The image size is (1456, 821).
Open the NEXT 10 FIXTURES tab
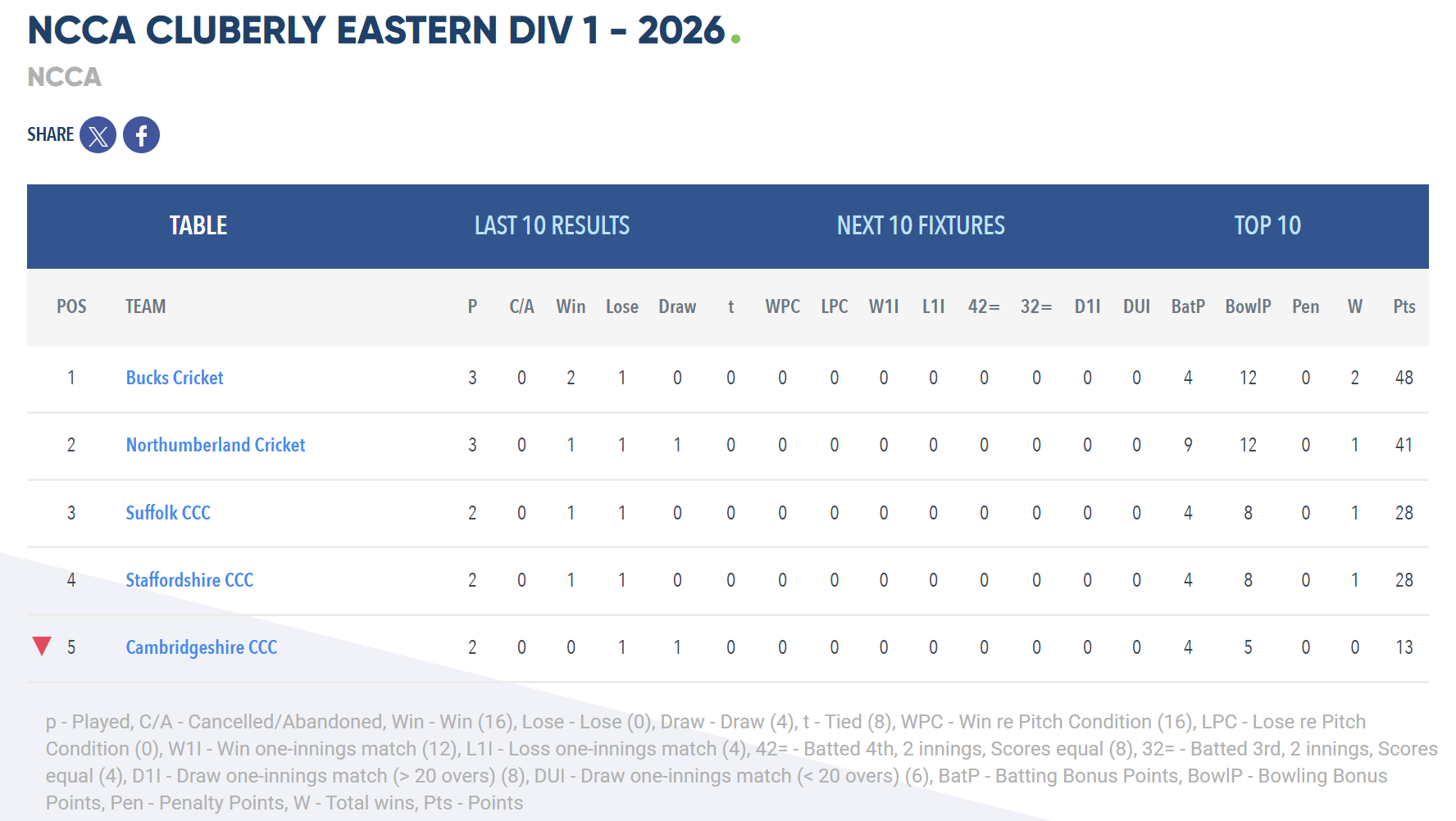tap(921, 226)
